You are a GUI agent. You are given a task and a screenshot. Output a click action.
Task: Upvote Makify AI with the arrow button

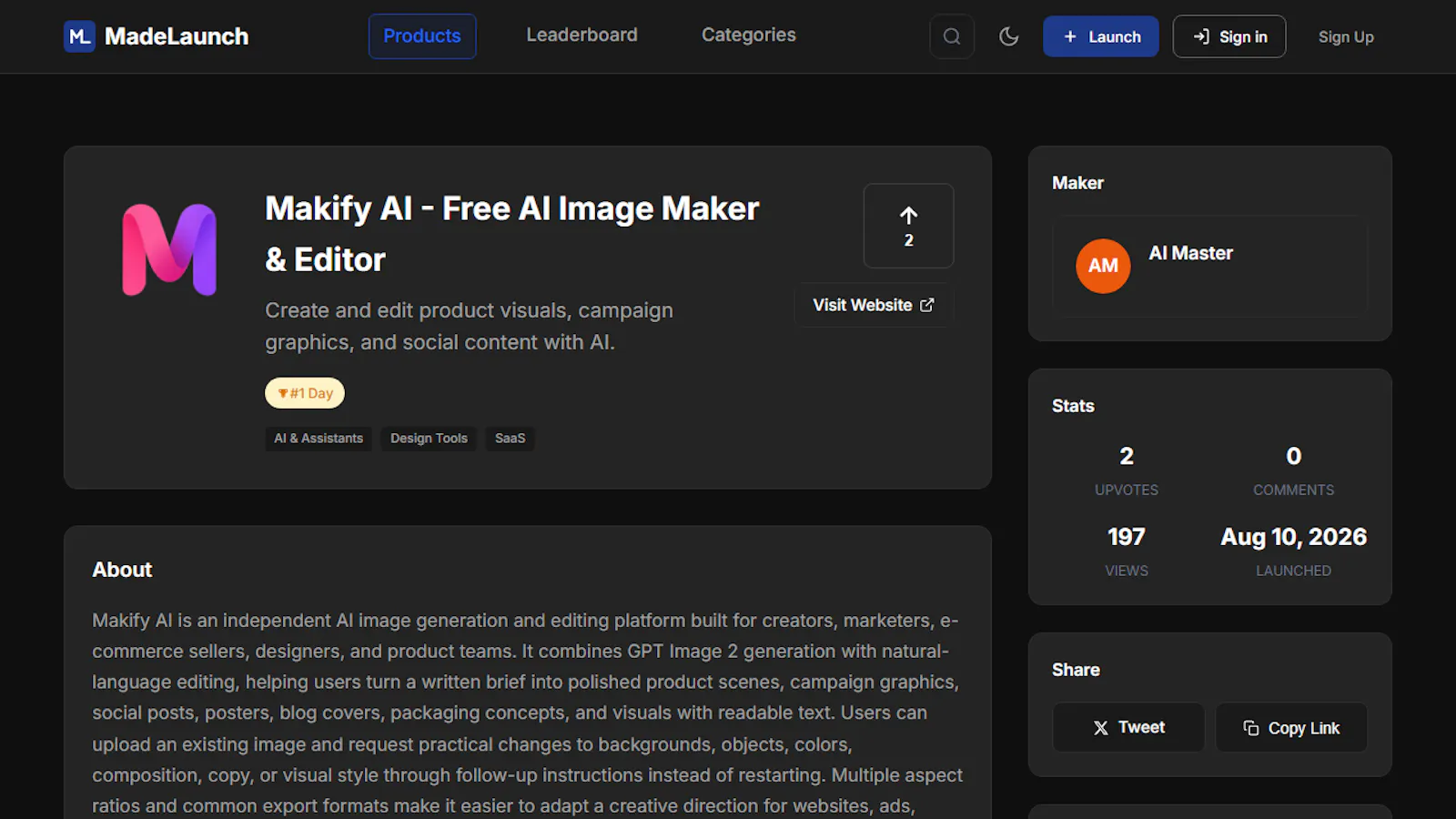908,226
